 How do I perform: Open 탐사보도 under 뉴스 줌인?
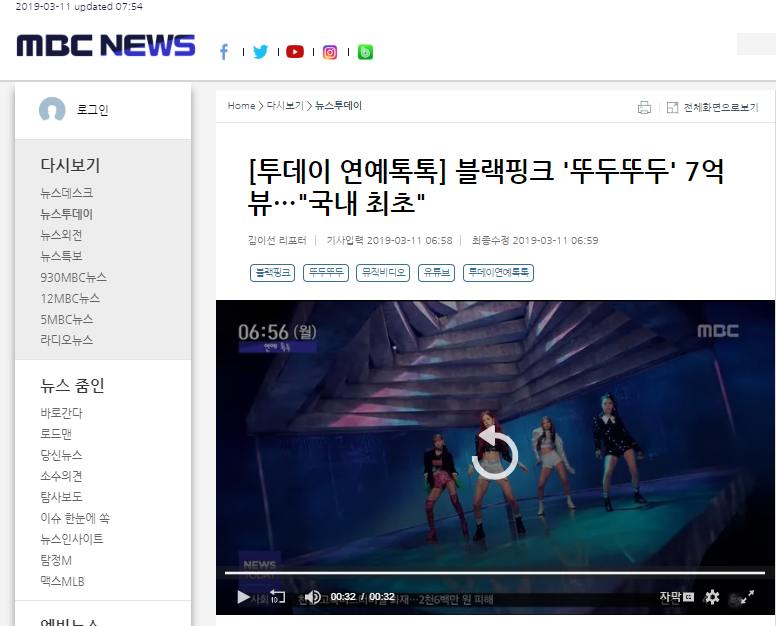pyautogui.click(x=61, y=497)
